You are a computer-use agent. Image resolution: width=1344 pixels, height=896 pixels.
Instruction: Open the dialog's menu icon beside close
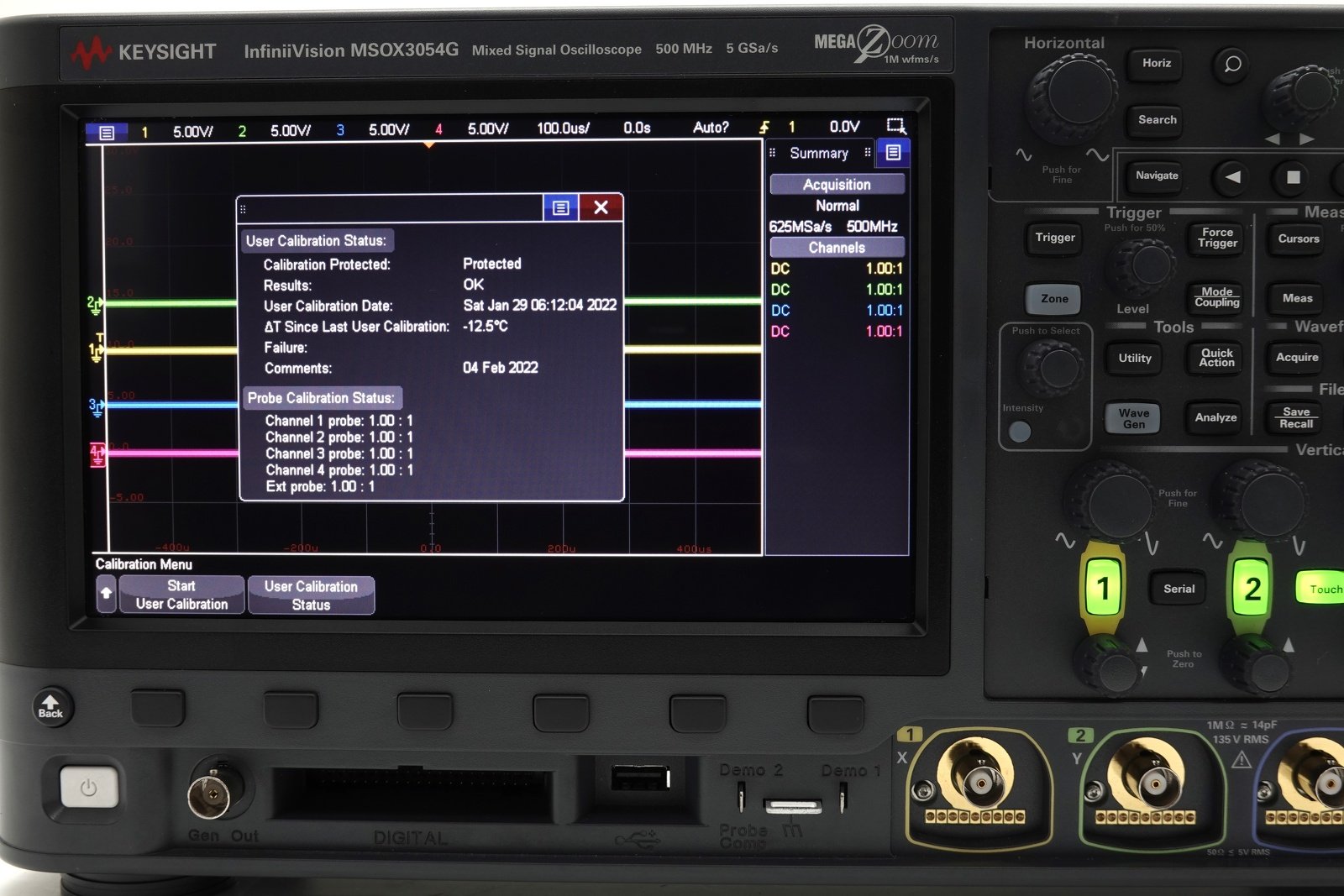pyautogui.click(x=561, y=207)
